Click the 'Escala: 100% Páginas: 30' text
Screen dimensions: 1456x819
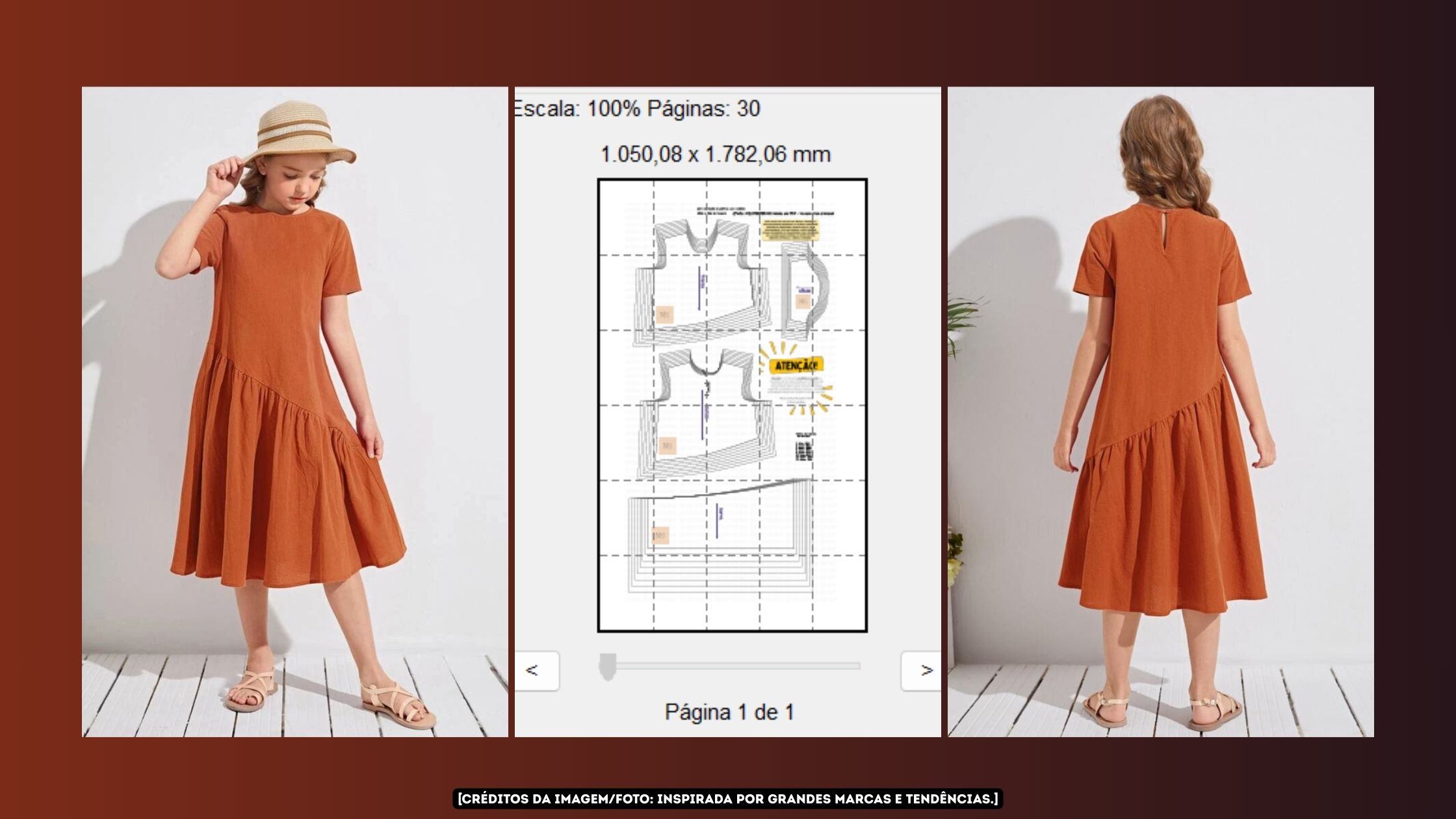pos(637,109)
